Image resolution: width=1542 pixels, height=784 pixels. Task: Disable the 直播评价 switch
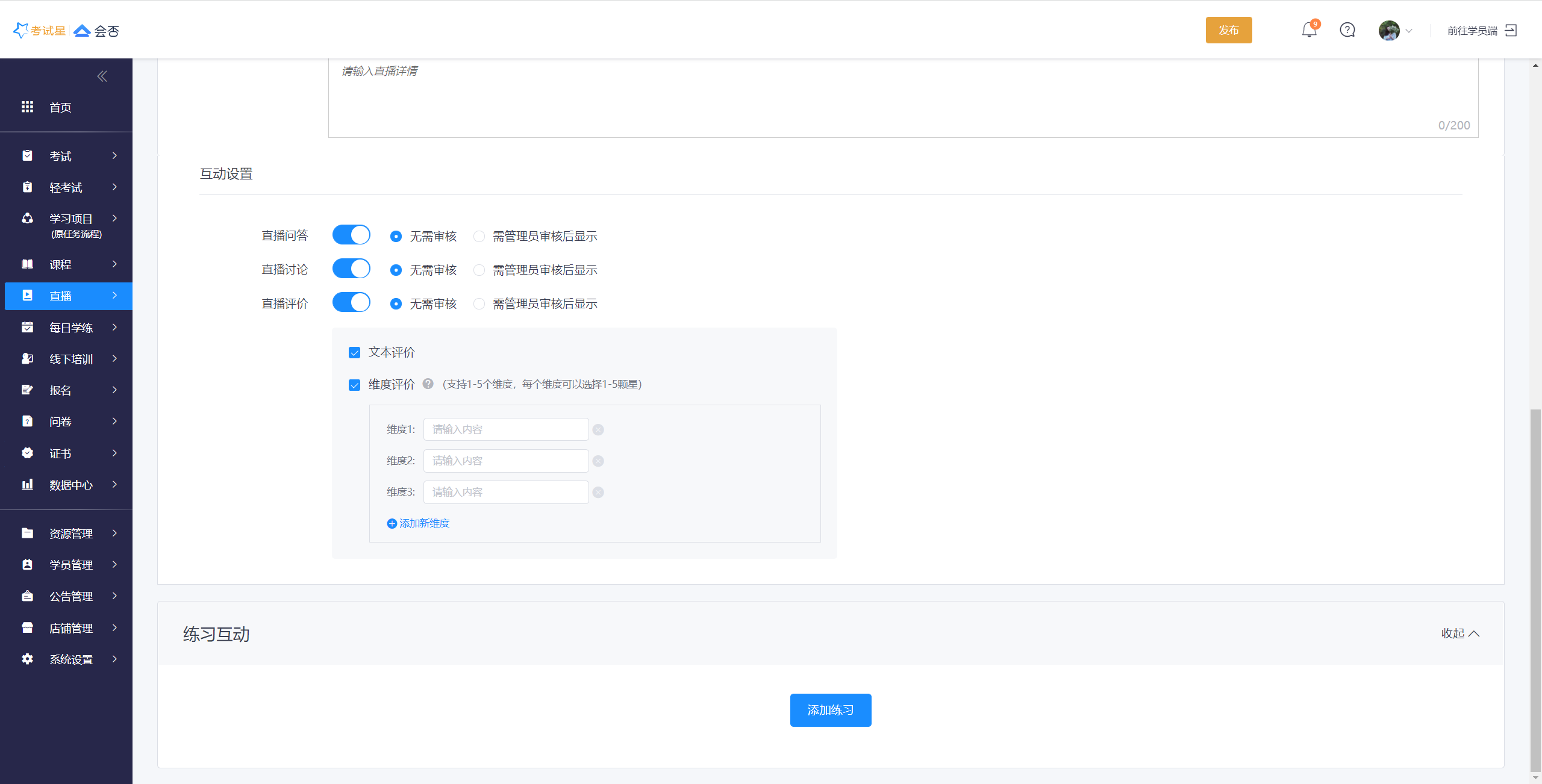351,302
